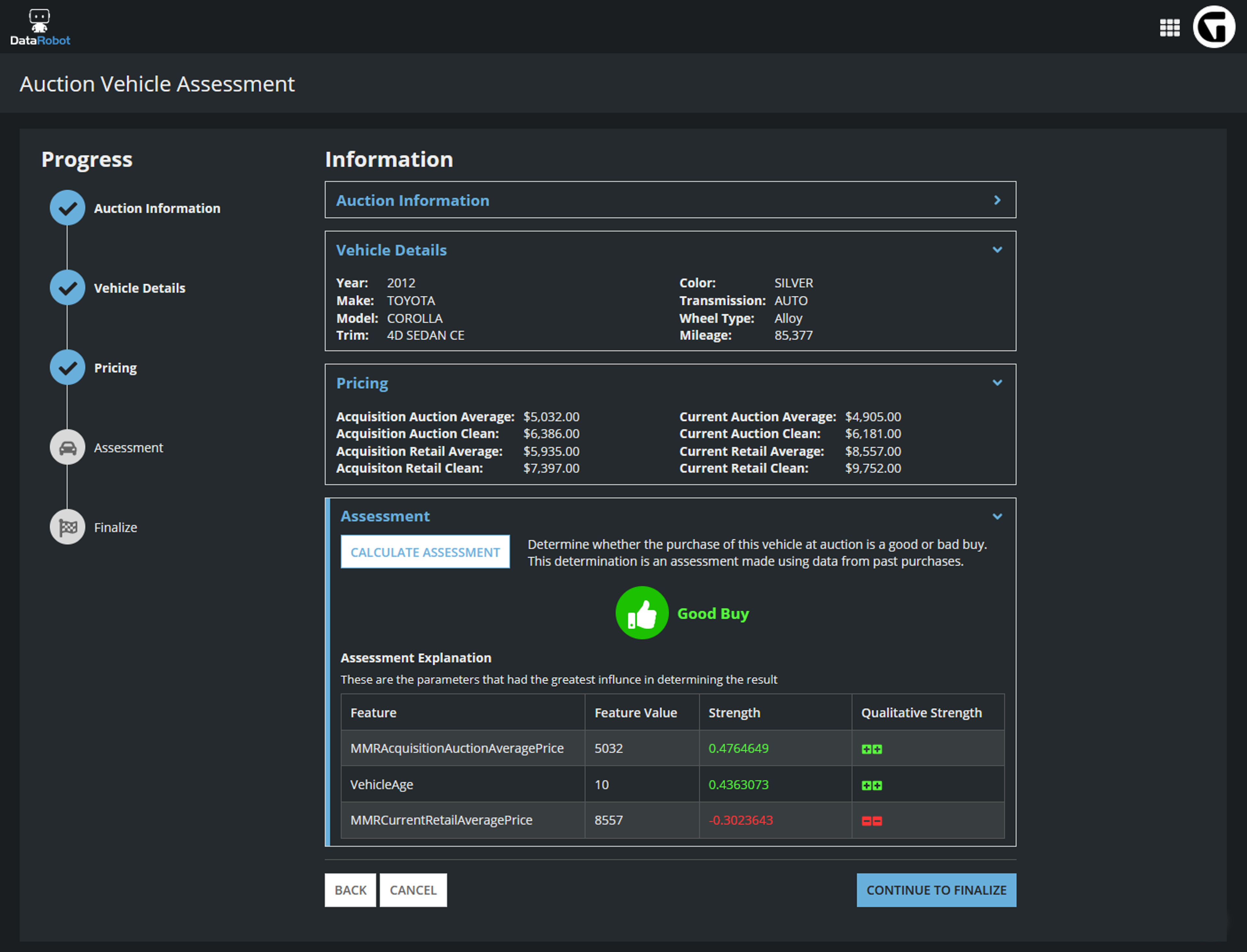Go to Assessment progress step label
Image resolution: width=1247 pixels, height=952 pixels.
(x=128, y=448)
